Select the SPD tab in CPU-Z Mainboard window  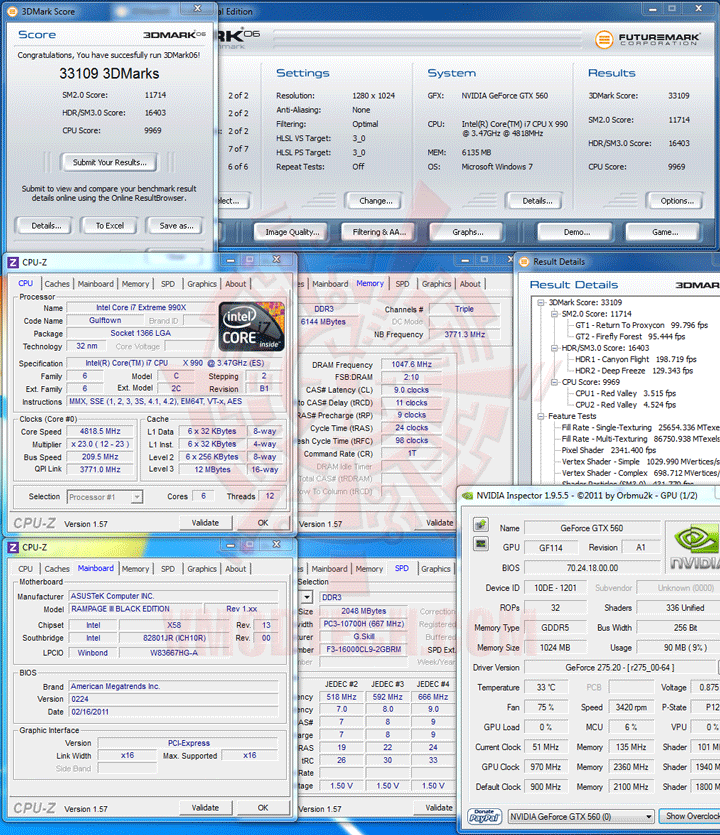(168, 569)
